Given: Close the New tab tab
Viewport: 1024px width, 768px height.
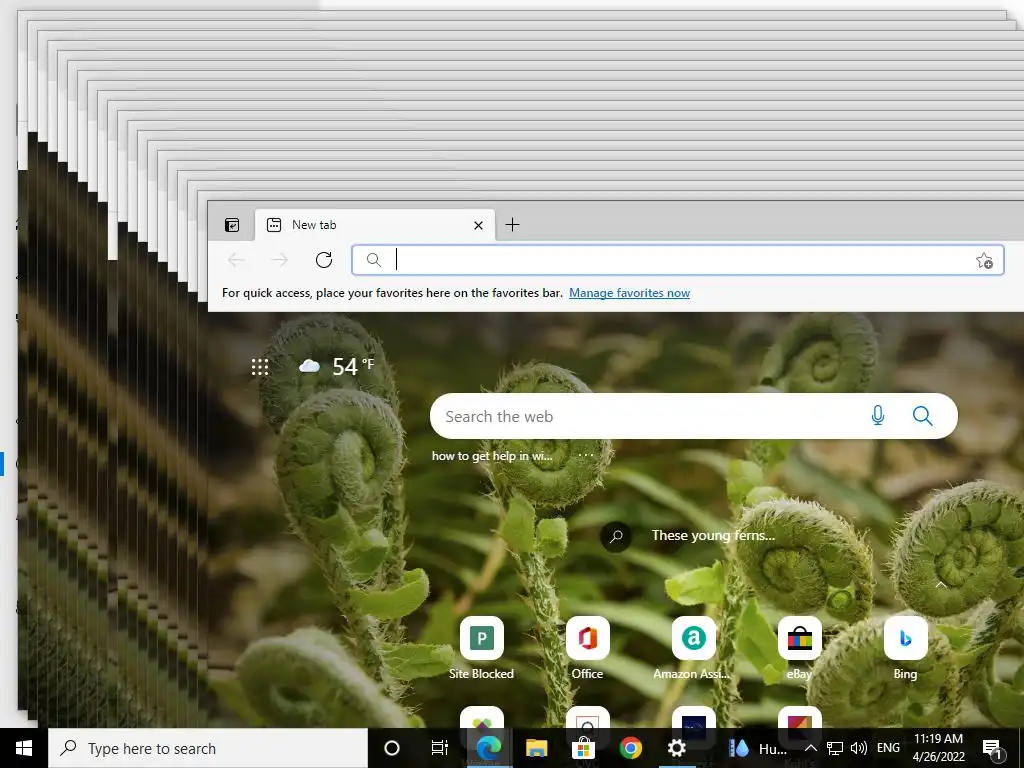Looking at the screenshot, I should 478,225.
